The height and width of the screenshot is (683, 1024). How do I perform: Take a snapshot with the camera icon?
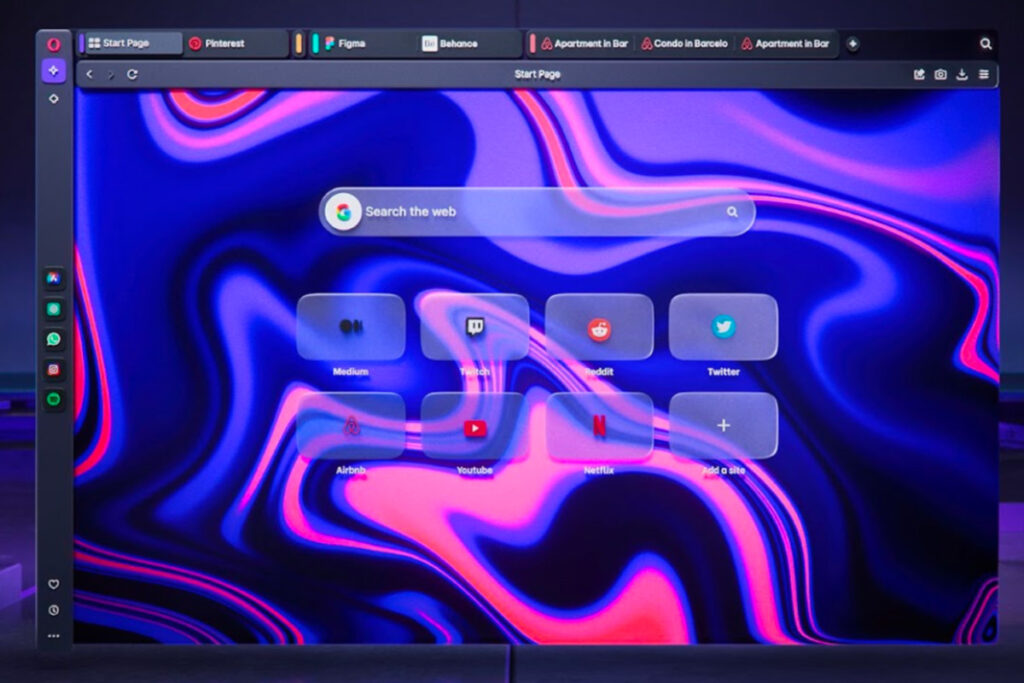(x=941, y=74)
